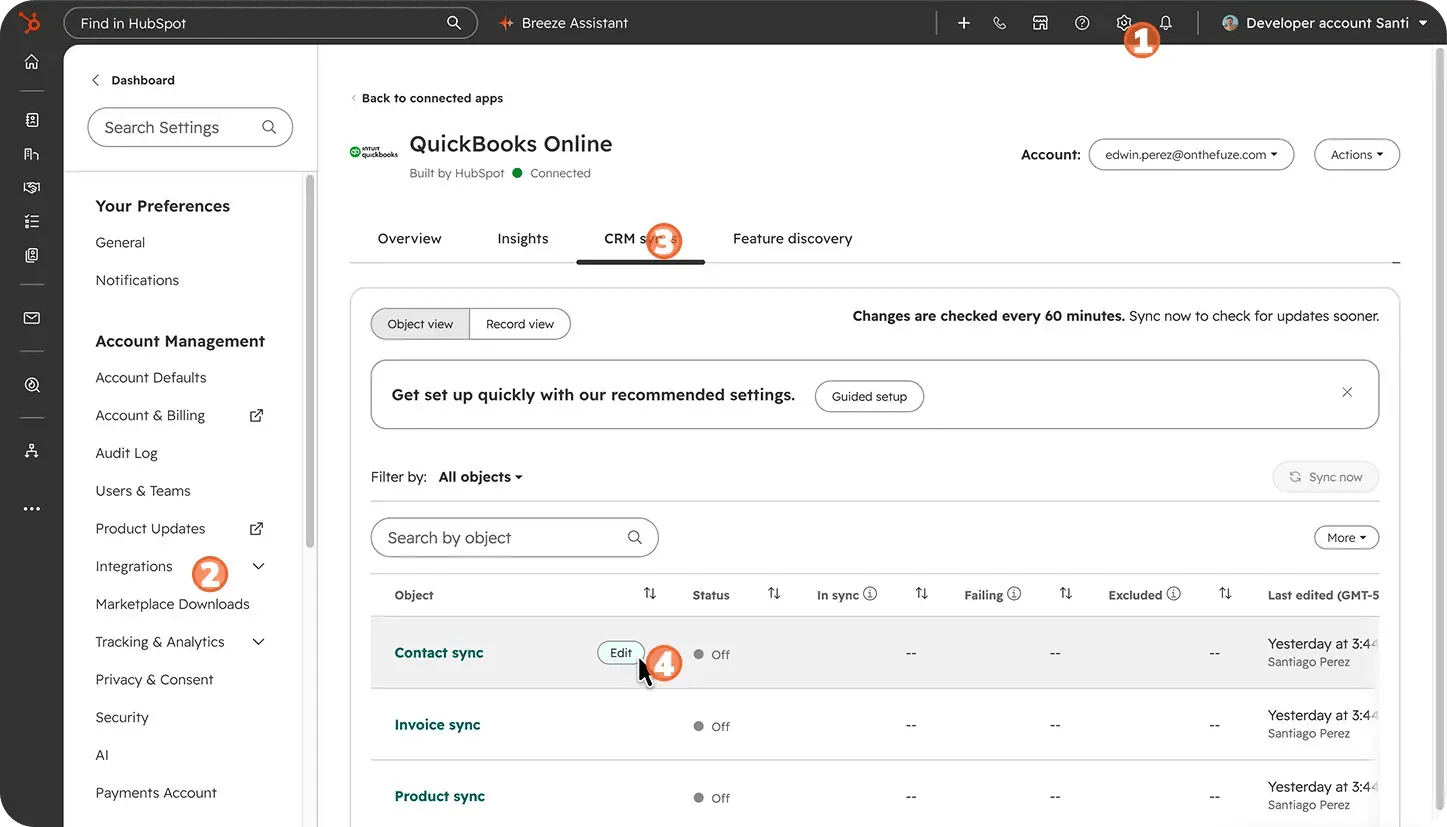The height and width of the screenshot is (827, 1447).
Task: Open the Actions dropdown
Action: [1357, 155]
